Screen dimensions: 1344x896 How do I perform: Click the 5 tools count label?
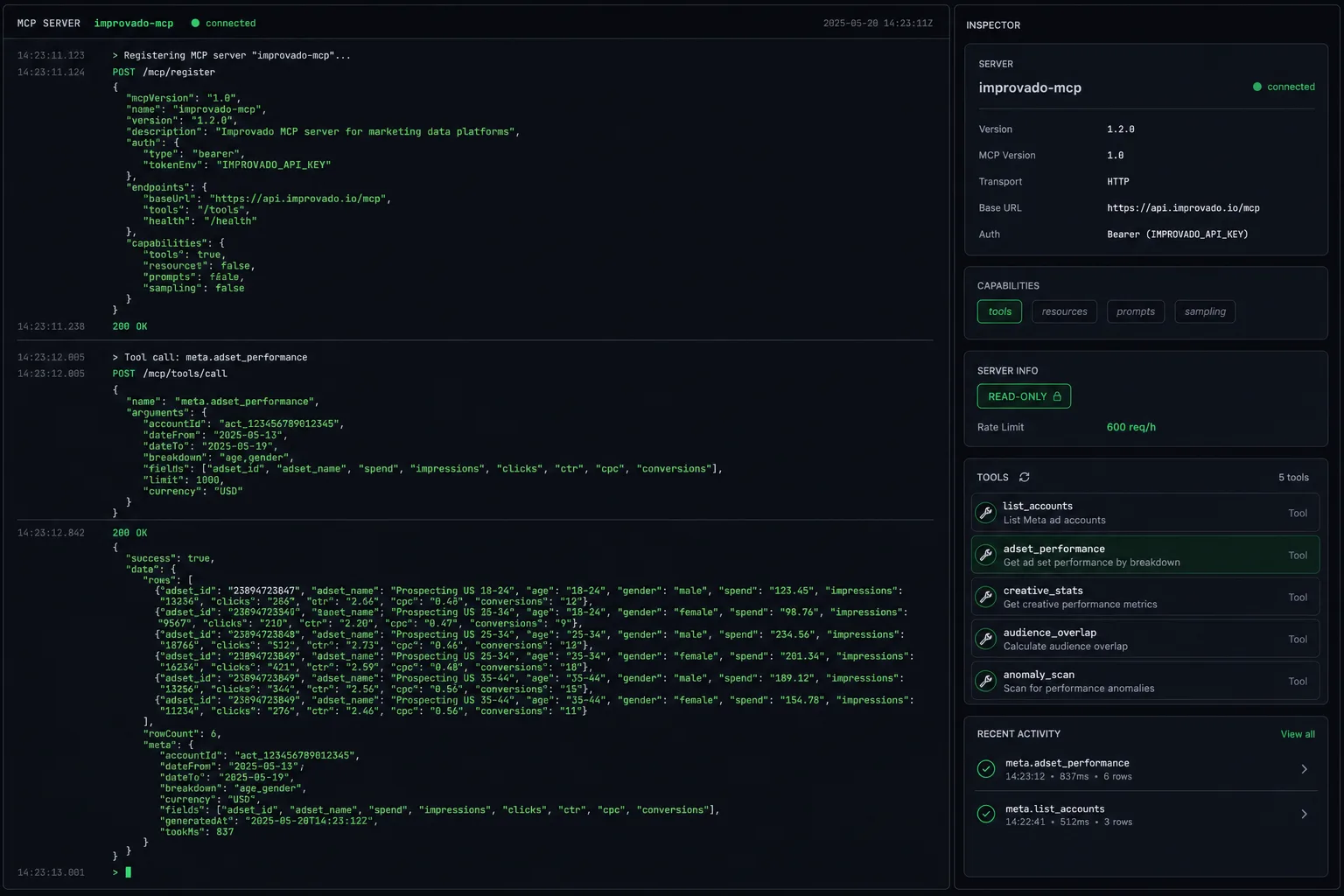click(1293, 478)
